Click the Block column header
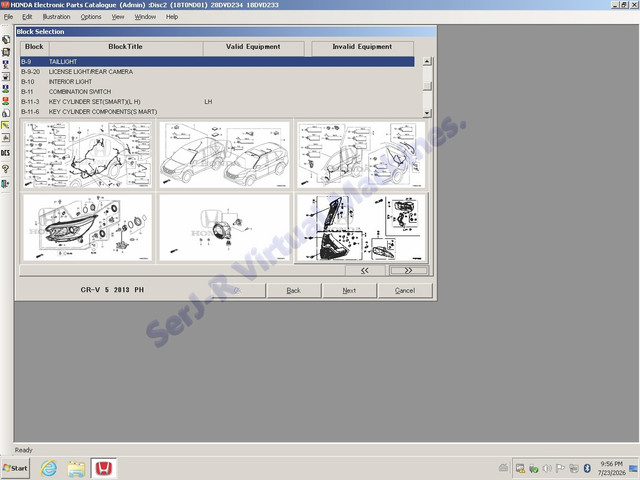The height and width of the screenshot is (480, 640). [x=34, y=47]
